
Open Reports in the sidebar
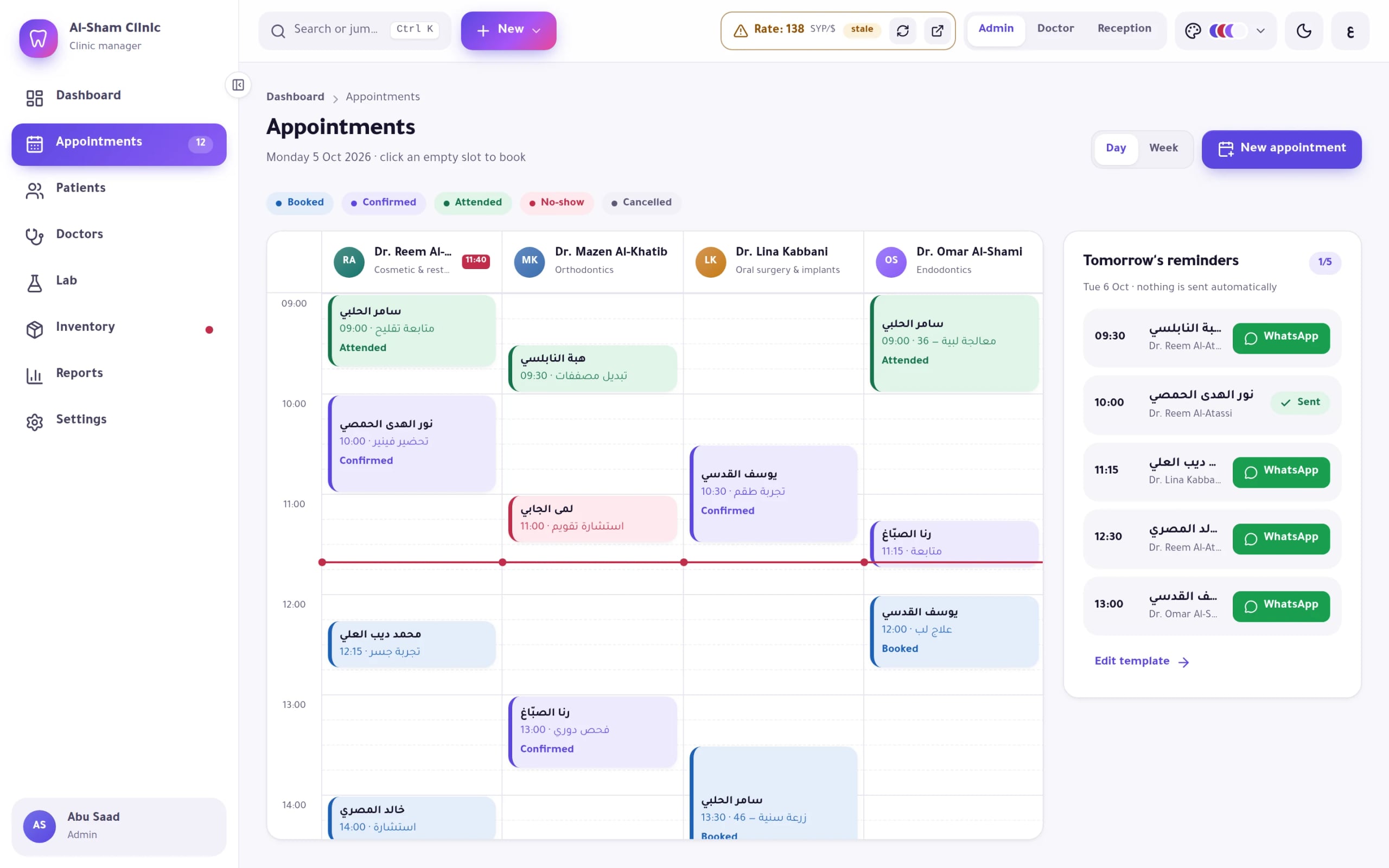click(119, 374)
